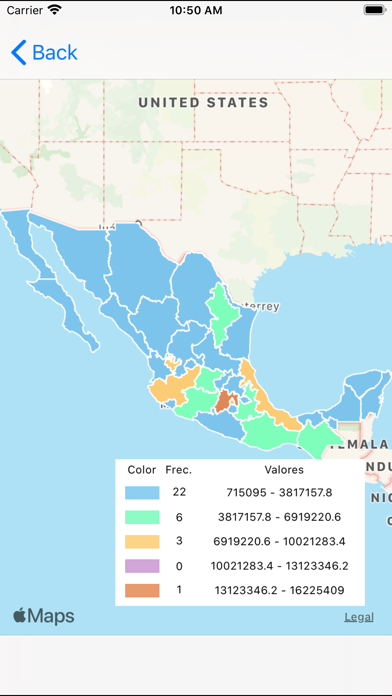Click the legend value range 715095 - 3817157.8
The width and height of the screenshot is (392, 696).
279,493
